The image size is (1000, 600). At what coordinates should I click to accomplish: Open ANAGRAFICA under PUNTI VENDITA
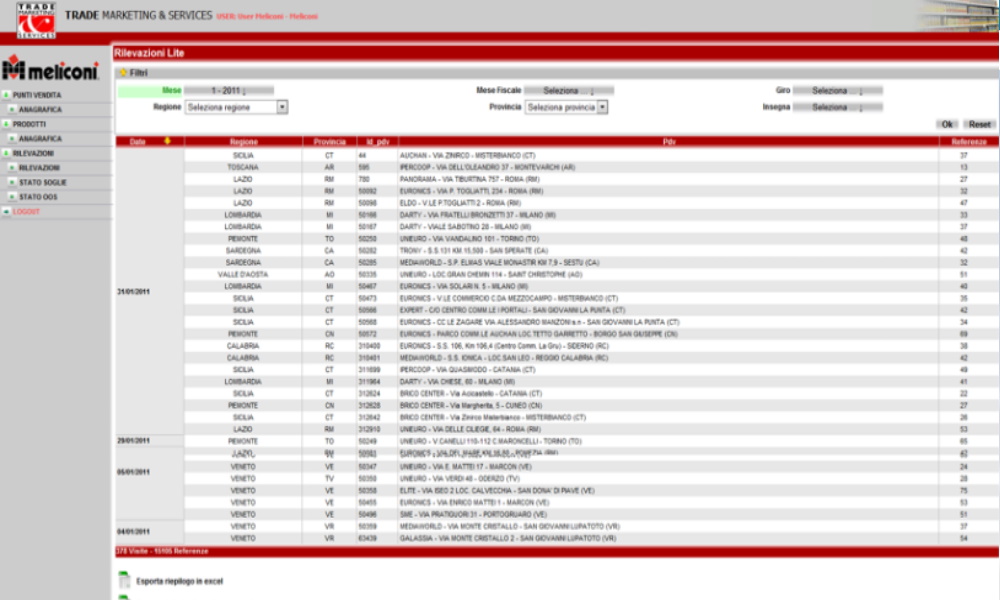[x=40, y=110]
